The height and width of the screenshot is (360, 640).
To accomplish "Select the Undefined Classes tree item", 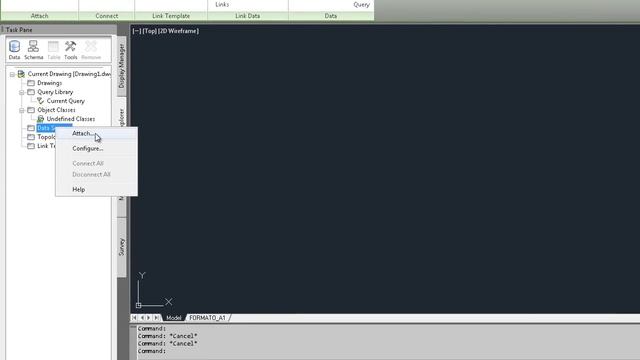I will pyautogui.click(x=71, y=119).
